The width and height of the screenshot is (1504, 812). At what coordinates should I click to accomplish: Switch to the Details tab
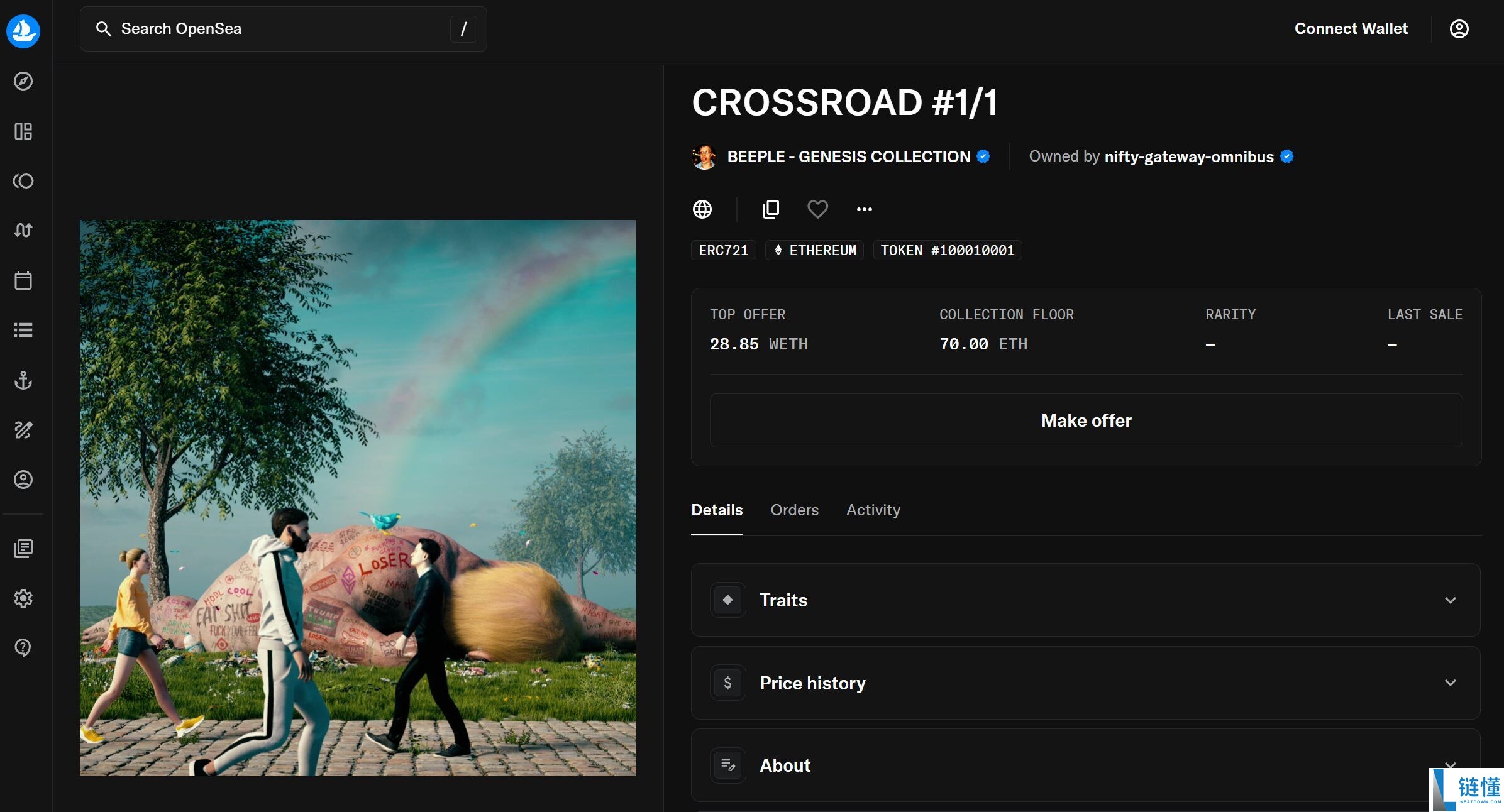717,510
